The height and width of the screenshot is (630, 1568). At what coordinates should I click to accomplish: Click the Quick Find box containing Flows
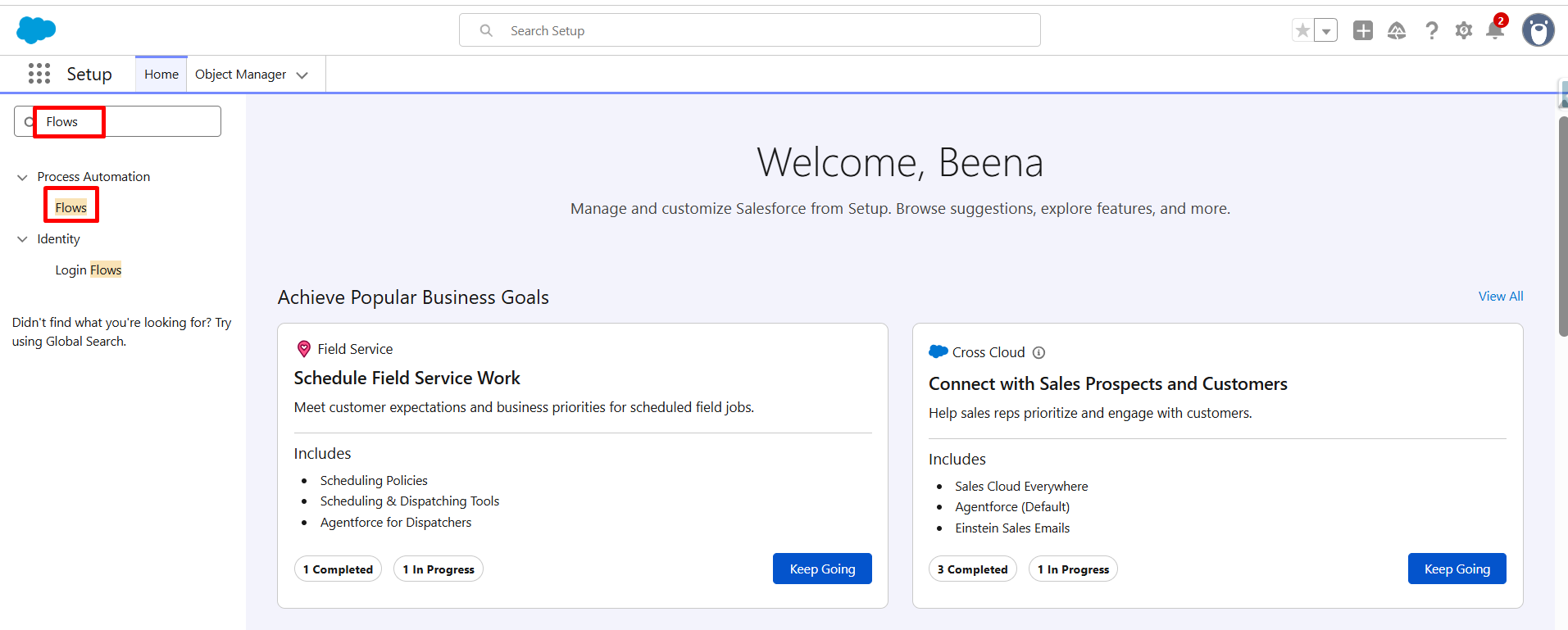117,121
